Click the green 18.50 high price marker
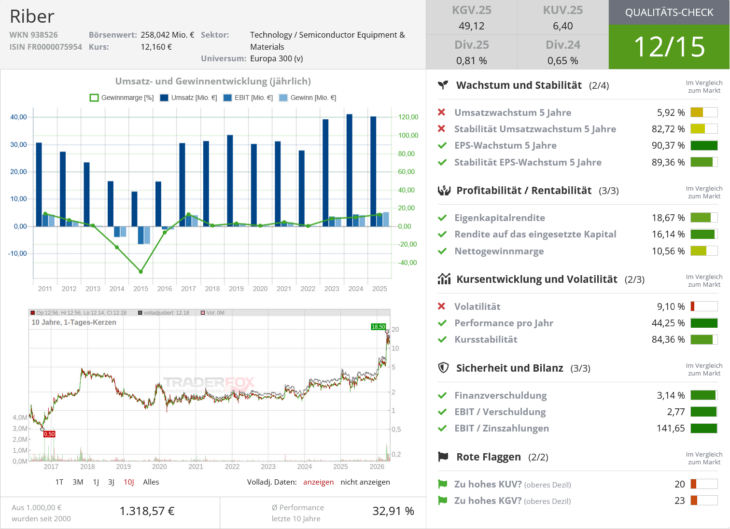Screen dimensions: 730x529 pos(378,327)
